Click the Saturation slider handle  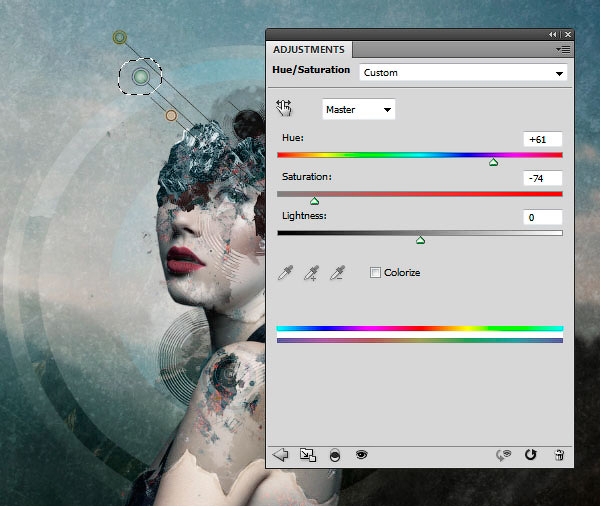pyautogui.click(x=315, y=201)
